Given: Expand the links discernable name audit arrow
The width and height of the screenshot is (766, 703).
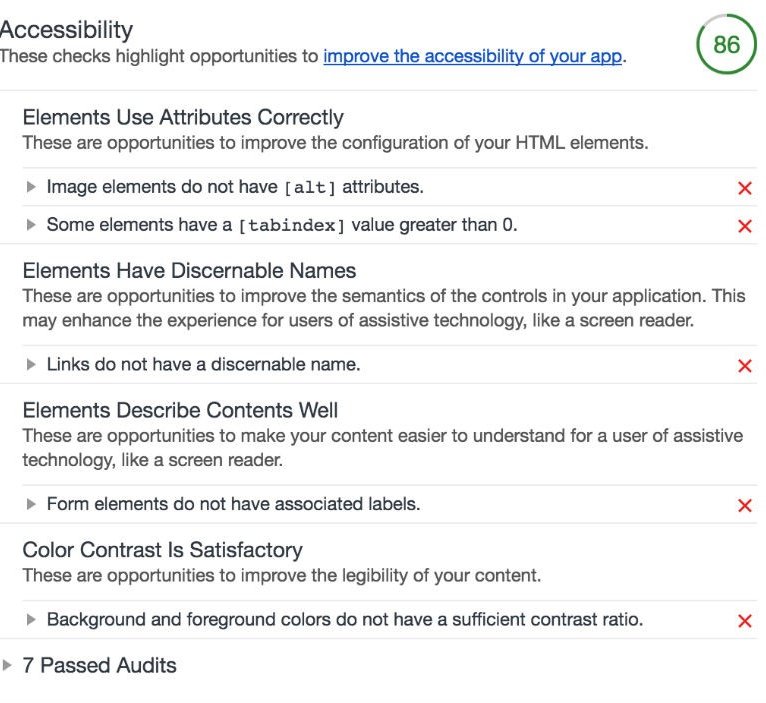Looking at the screenshot, I should click(x=31, y=365).
